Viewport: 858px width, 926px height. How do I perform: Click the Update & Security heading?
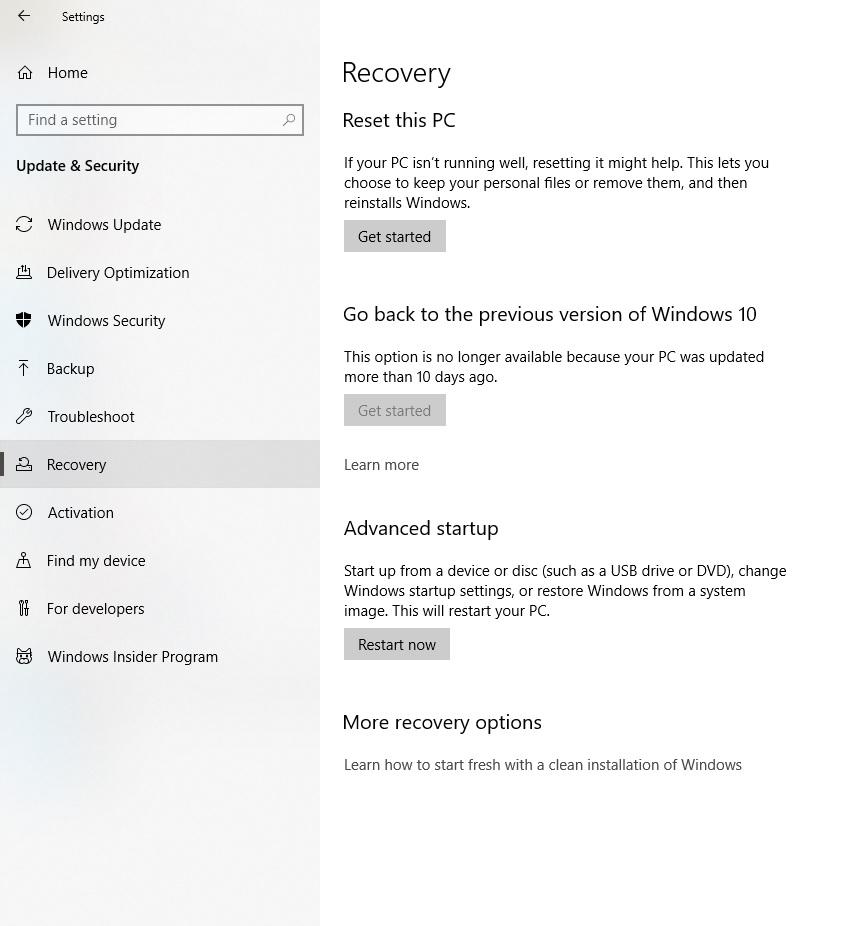pyautogui.click(x=78, y=166)
